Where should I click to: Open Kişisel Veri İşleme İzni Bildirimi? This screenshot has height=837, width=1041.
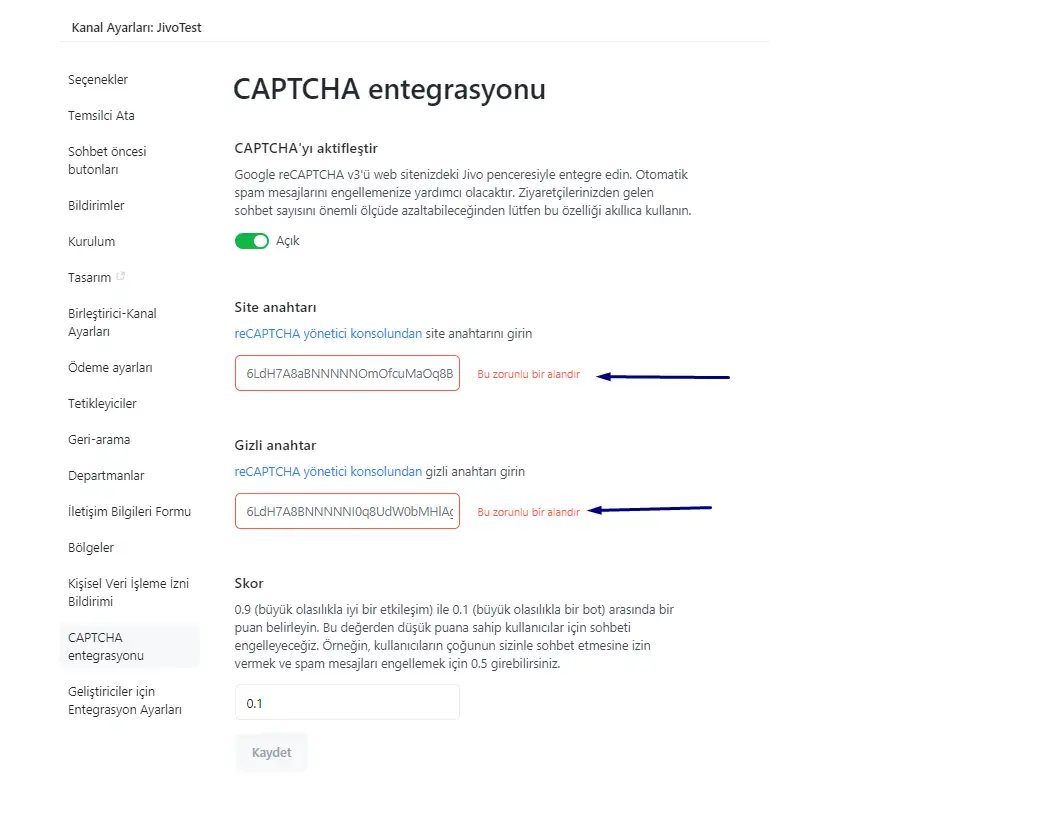(128, 593)
